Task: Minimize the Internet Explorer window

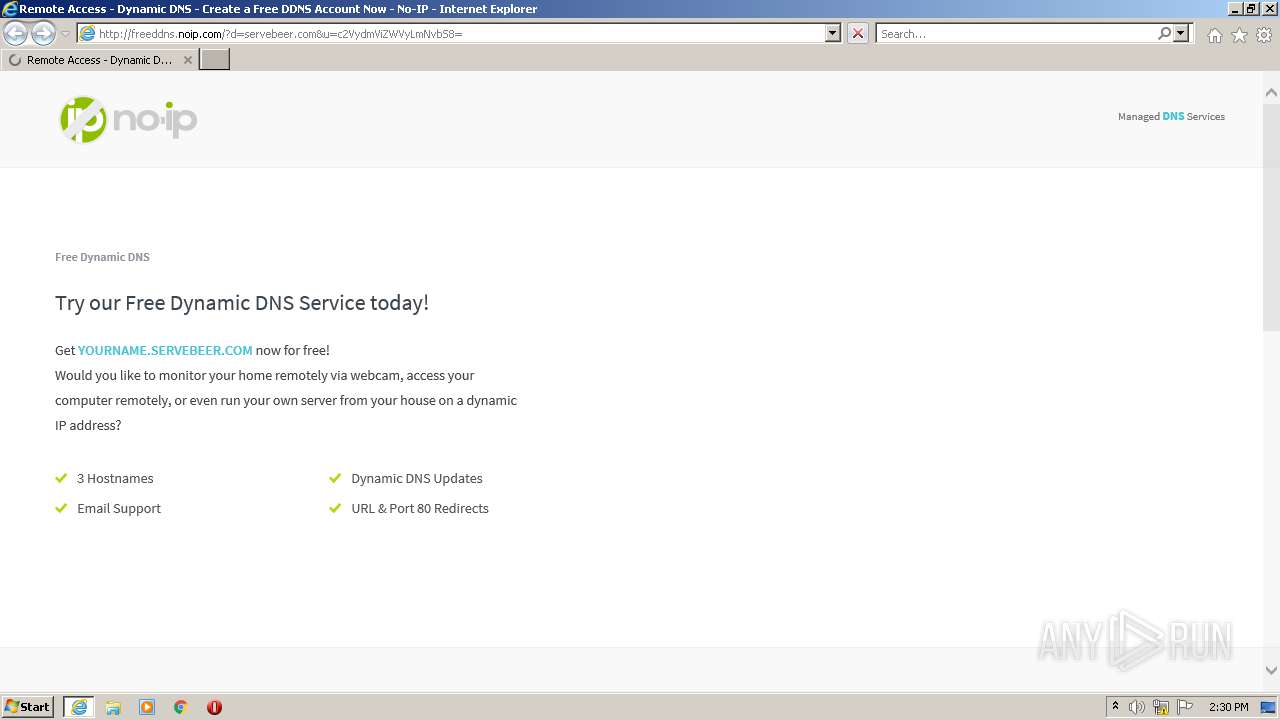Action: point(1235,9)
